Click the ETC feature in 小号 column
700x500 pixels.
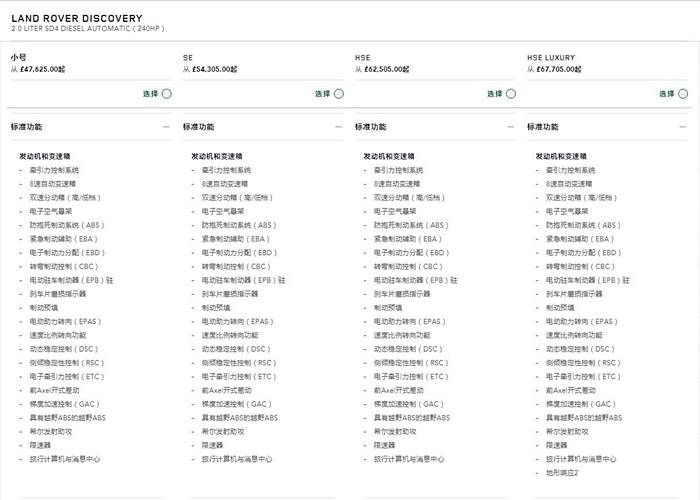click(67, 377)
